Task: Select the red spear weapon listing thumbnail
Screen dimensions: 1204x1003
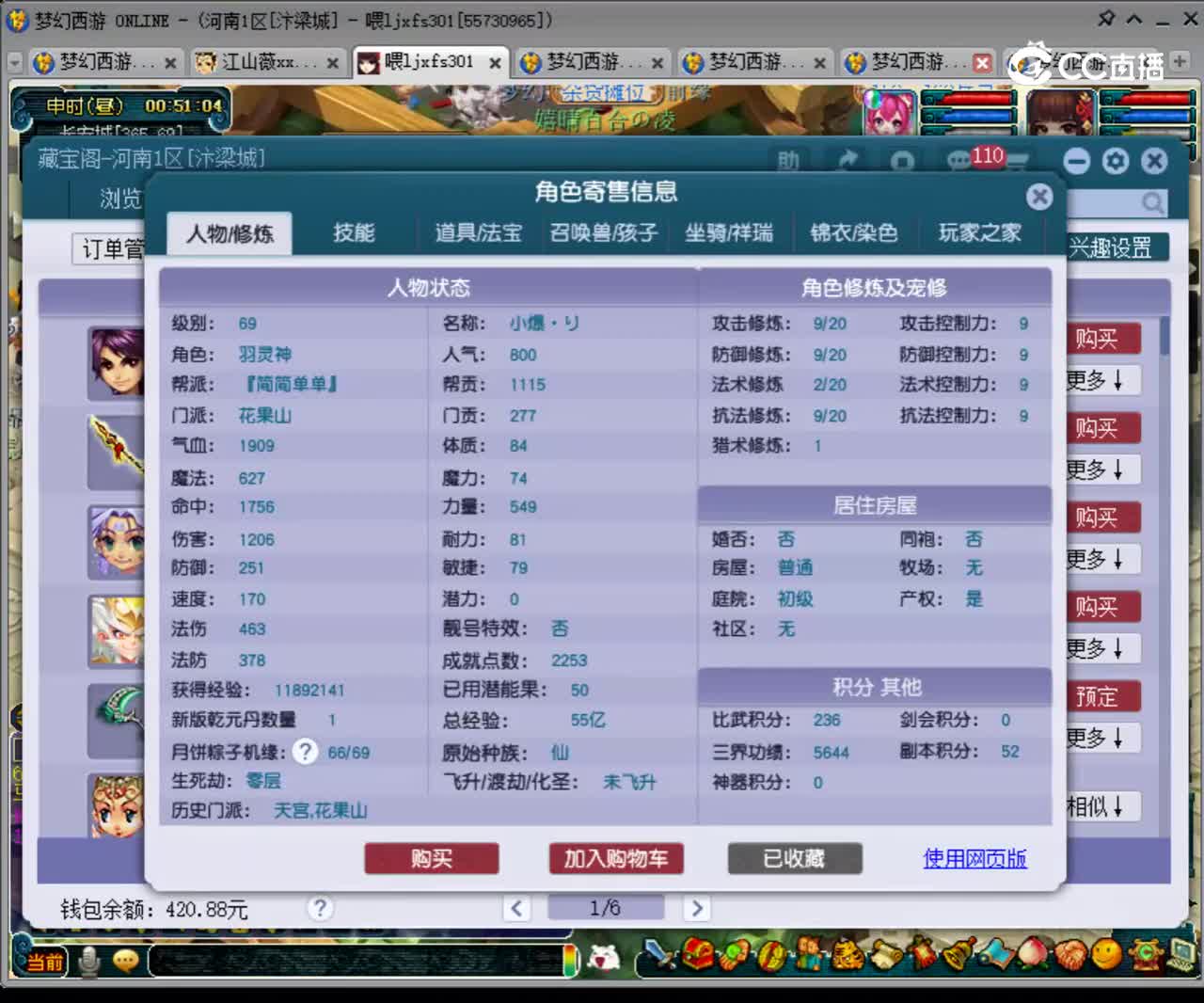Action: tap(118, 453)
